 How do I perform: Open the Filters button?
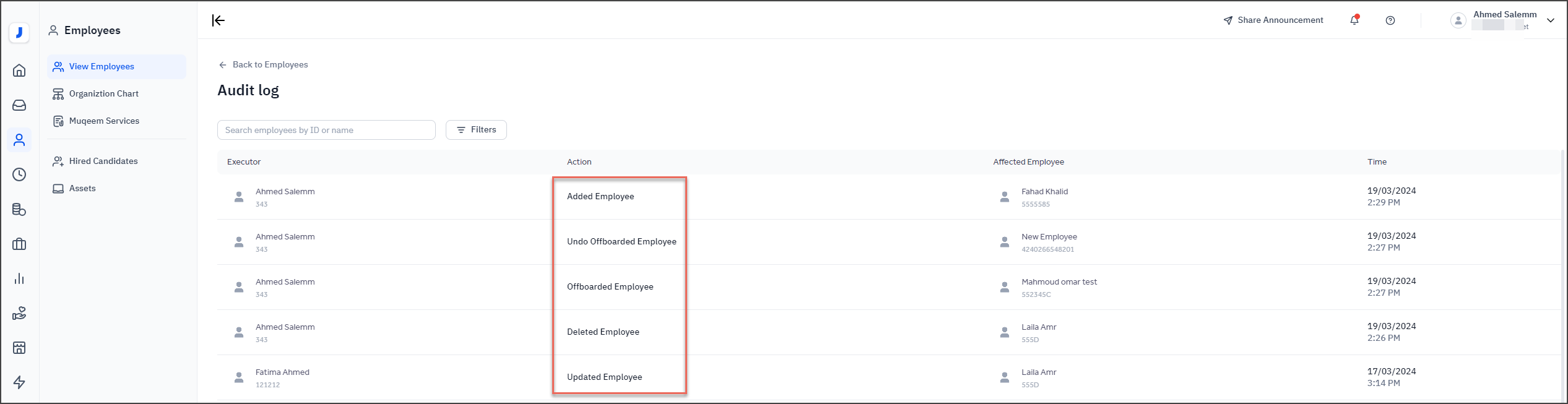click(476, 130)
